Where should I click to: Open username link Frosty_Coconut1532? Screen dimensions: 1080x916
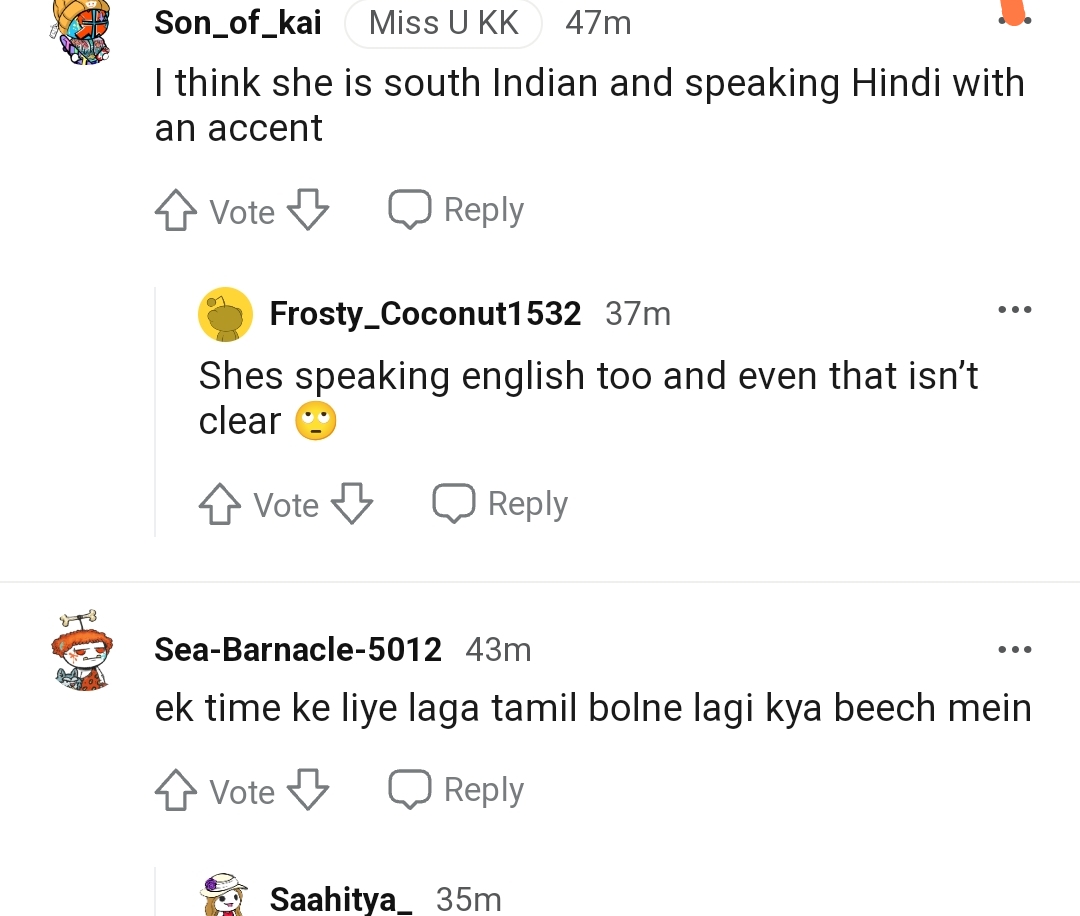[425, 314]
